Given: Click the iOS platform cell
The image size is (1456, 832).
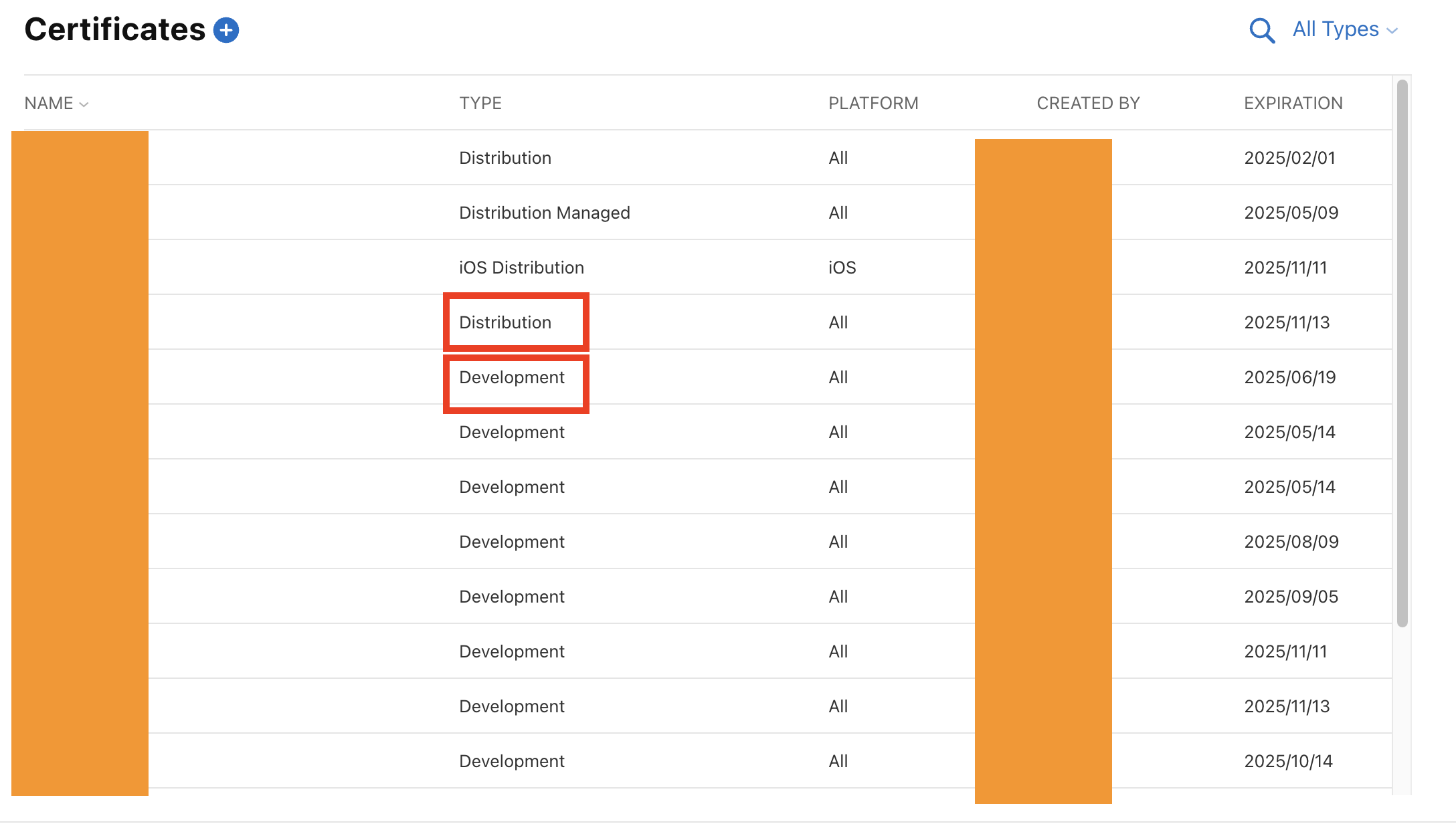Looking at the screenshot, I should tap(842, 268).
